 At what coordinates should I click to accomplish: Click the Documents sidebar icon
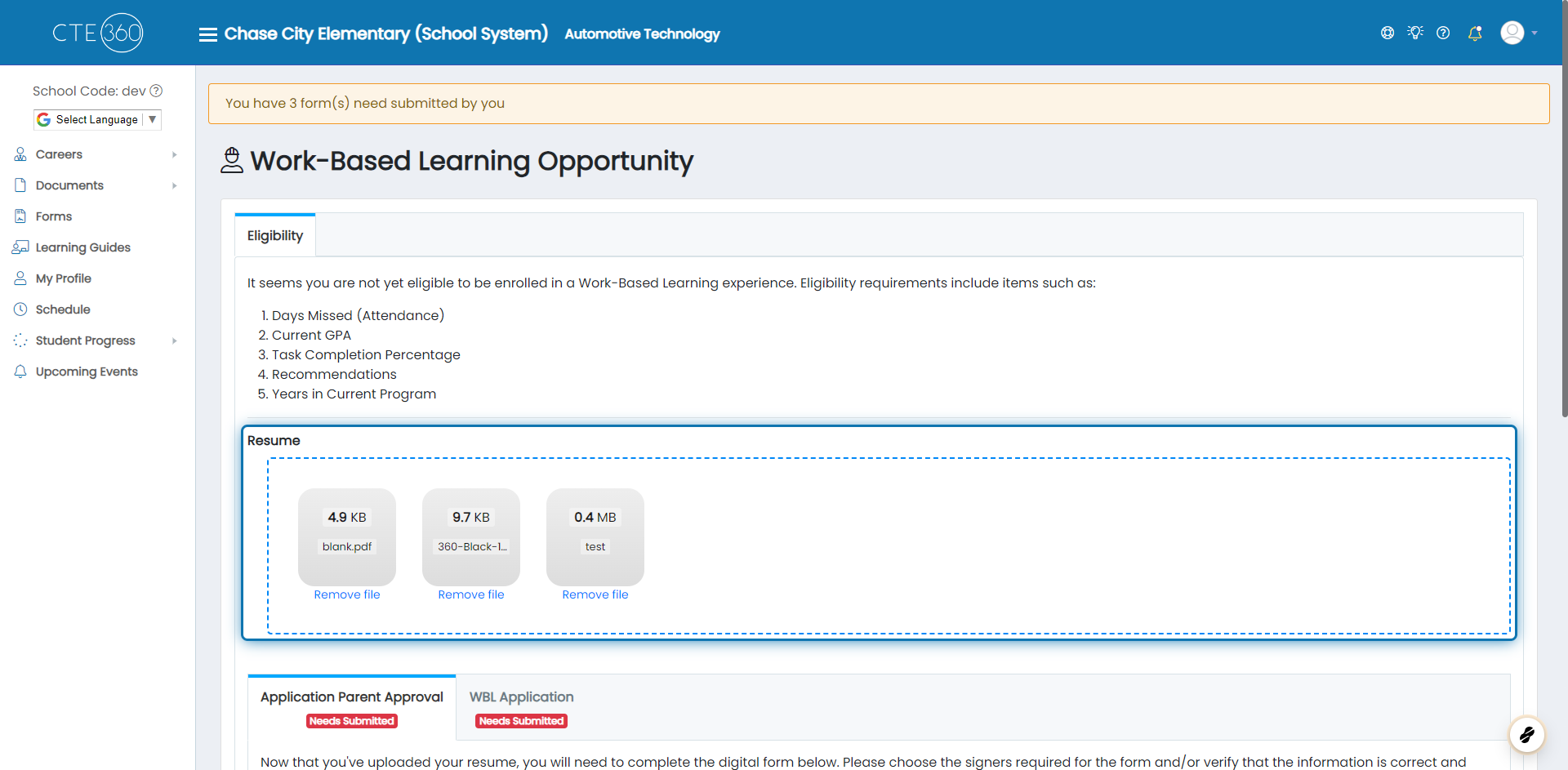coord(20,185)
